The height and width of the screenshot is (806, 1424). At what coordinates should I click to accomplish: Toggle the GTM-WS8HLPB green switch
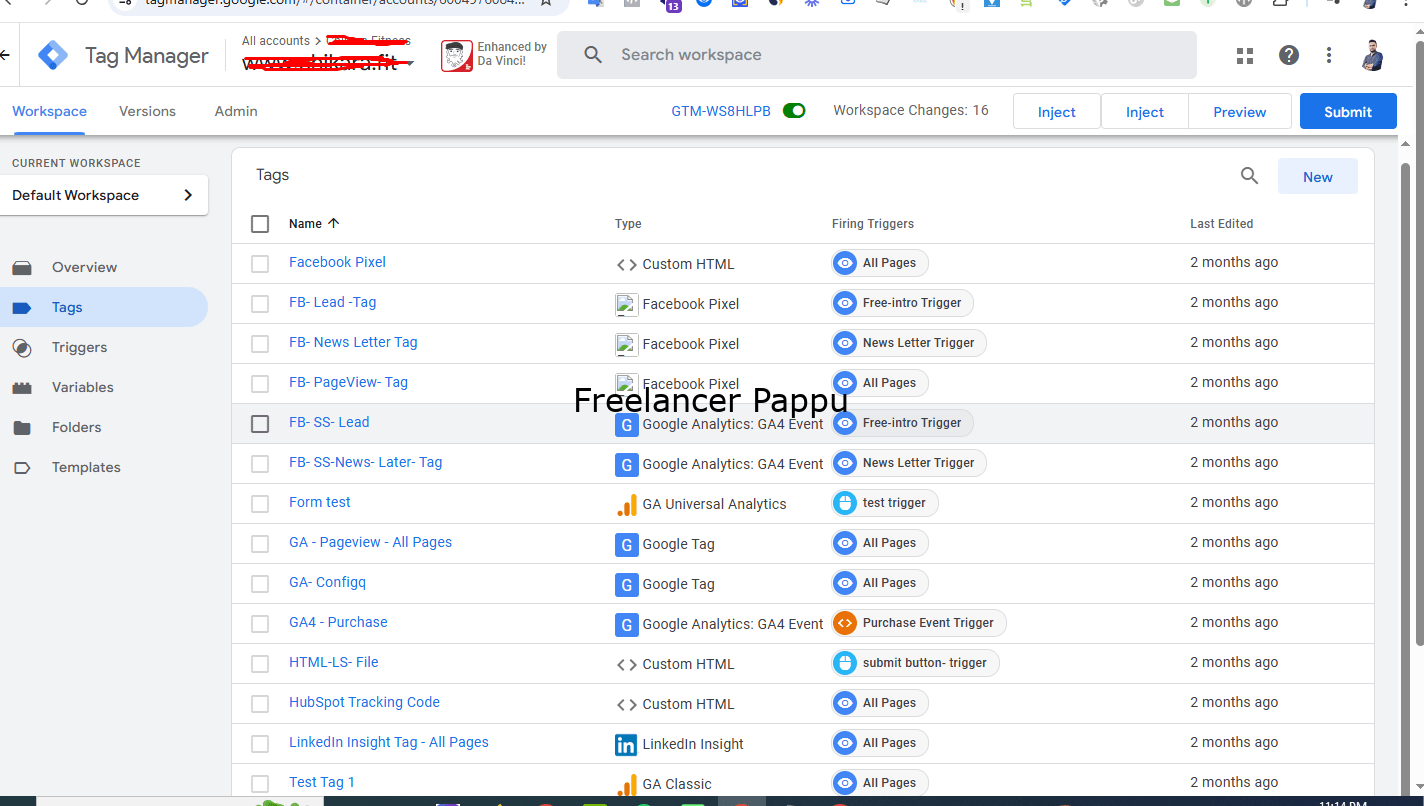[x=794, y=111]
